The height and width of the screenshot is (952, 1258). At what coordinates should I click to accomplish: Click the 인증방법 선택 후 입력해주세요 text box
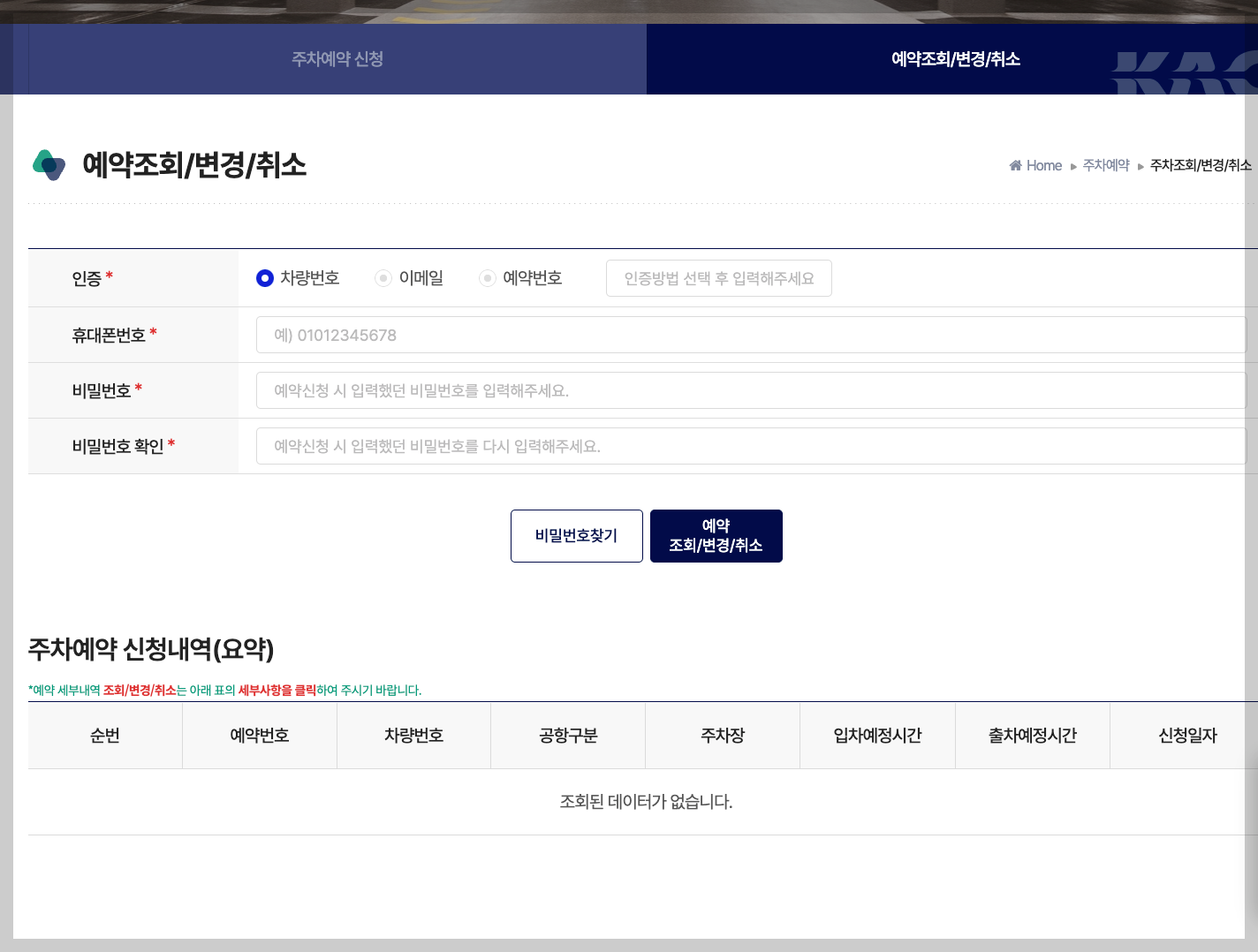tap(718, 278)
